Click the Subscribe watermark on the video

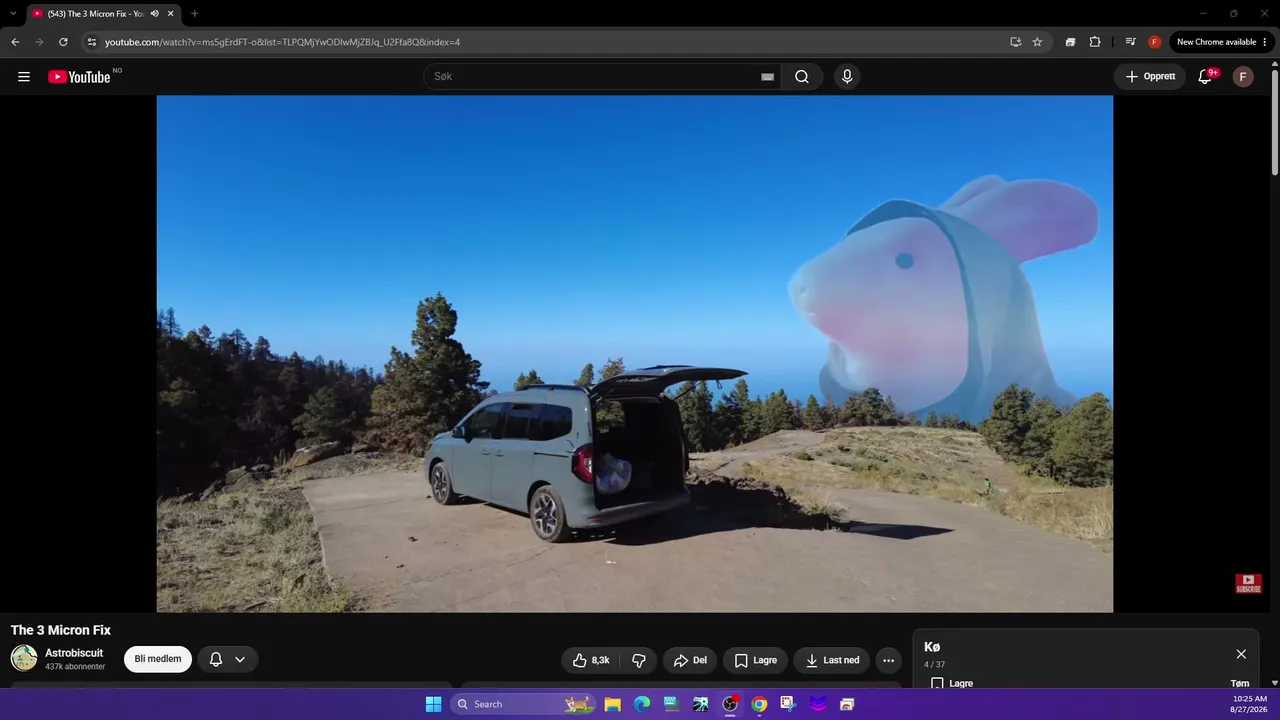tap(1248, 583)
